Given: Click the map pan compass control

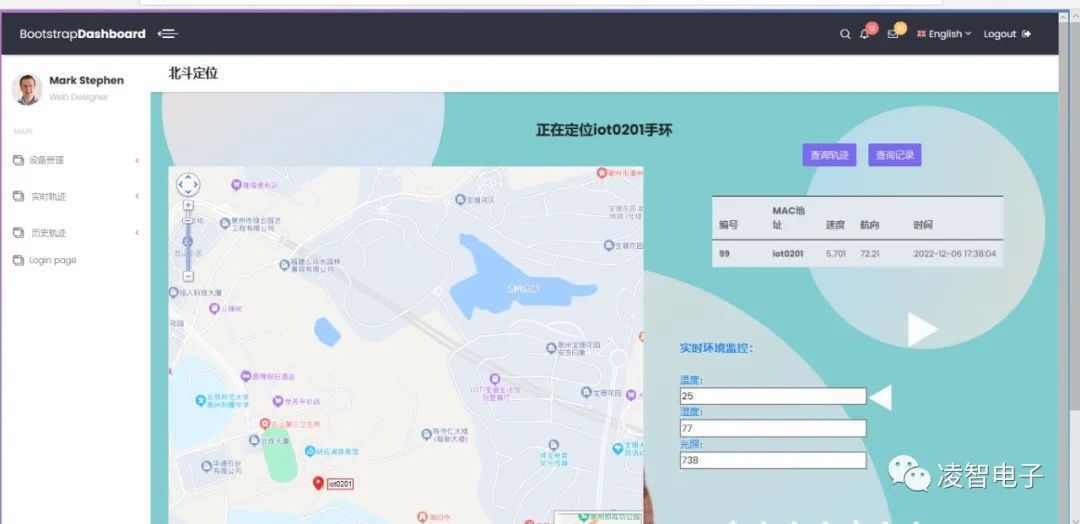Looking at the screenshot, I should (x=188, y=185).
